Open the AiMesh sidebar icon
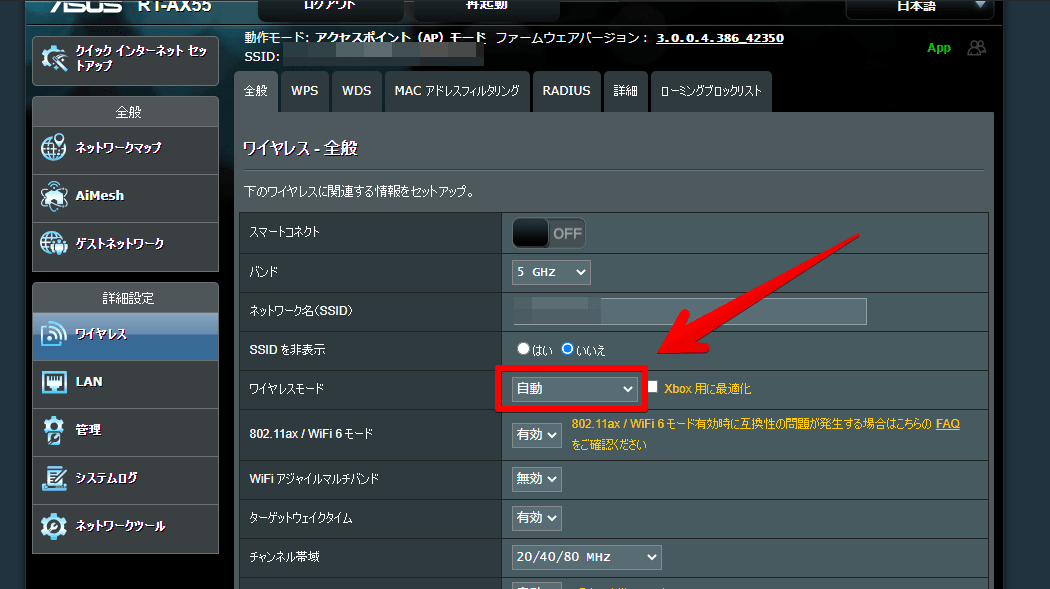This screenshot has width=1050, height=589. pos(54,196)
